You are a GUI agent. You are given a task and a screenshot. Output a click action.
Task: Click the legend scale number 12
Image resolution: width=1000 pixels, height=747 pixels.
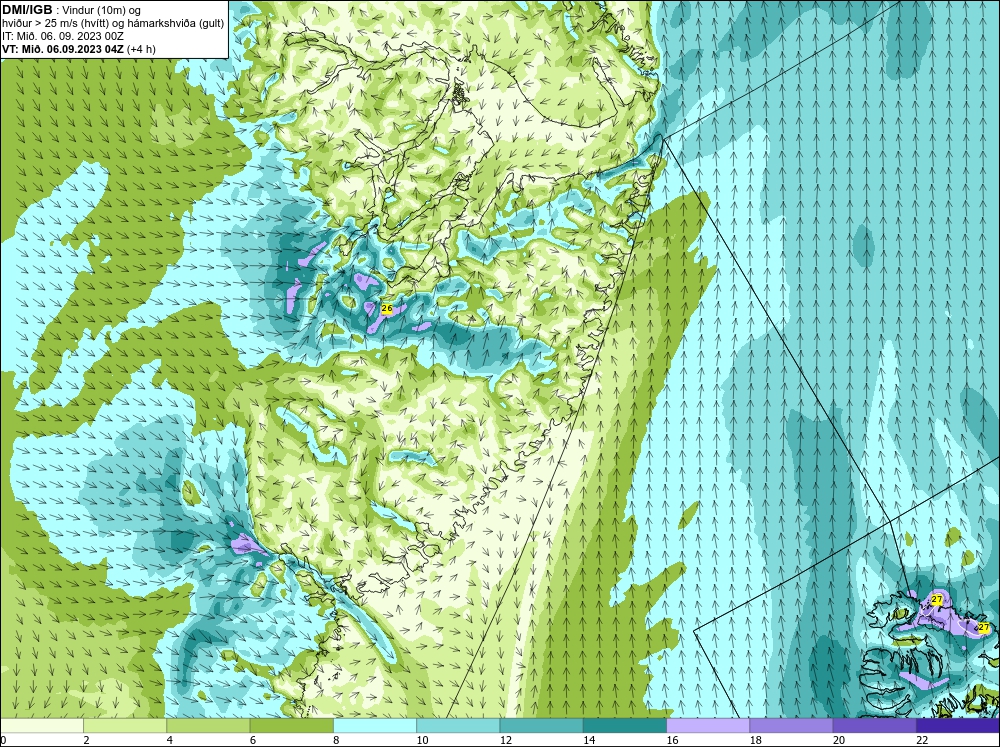506,740
